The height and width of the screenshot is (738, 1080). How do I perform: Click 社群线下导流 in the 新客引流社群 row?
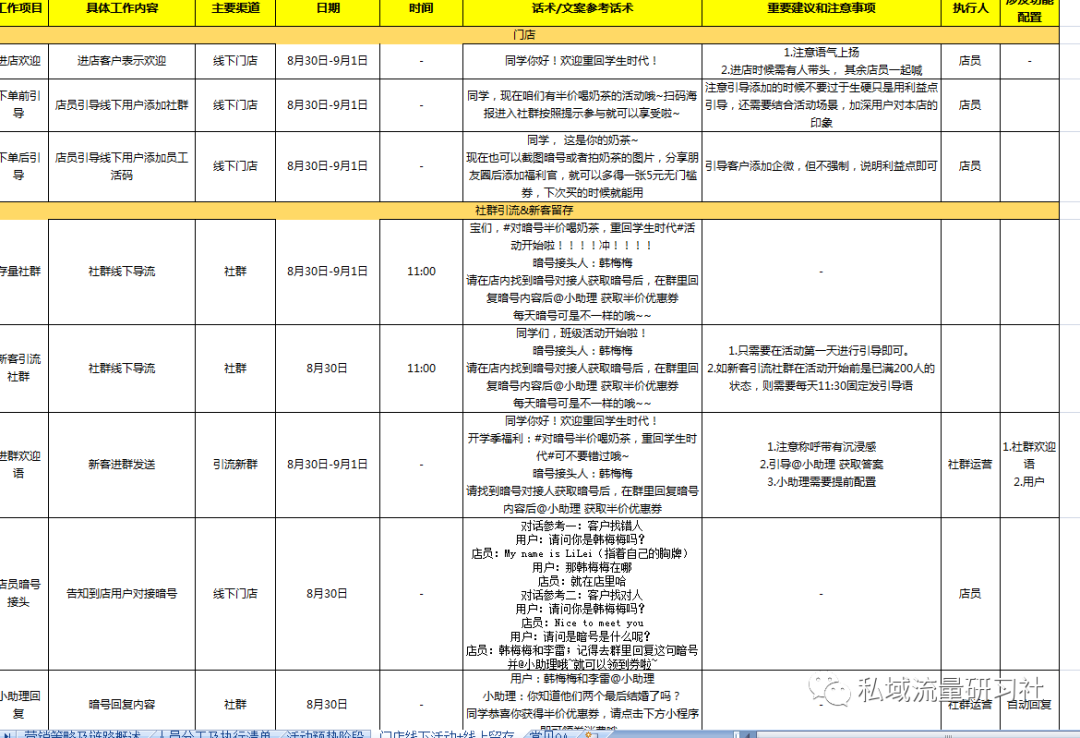(122, 369)
